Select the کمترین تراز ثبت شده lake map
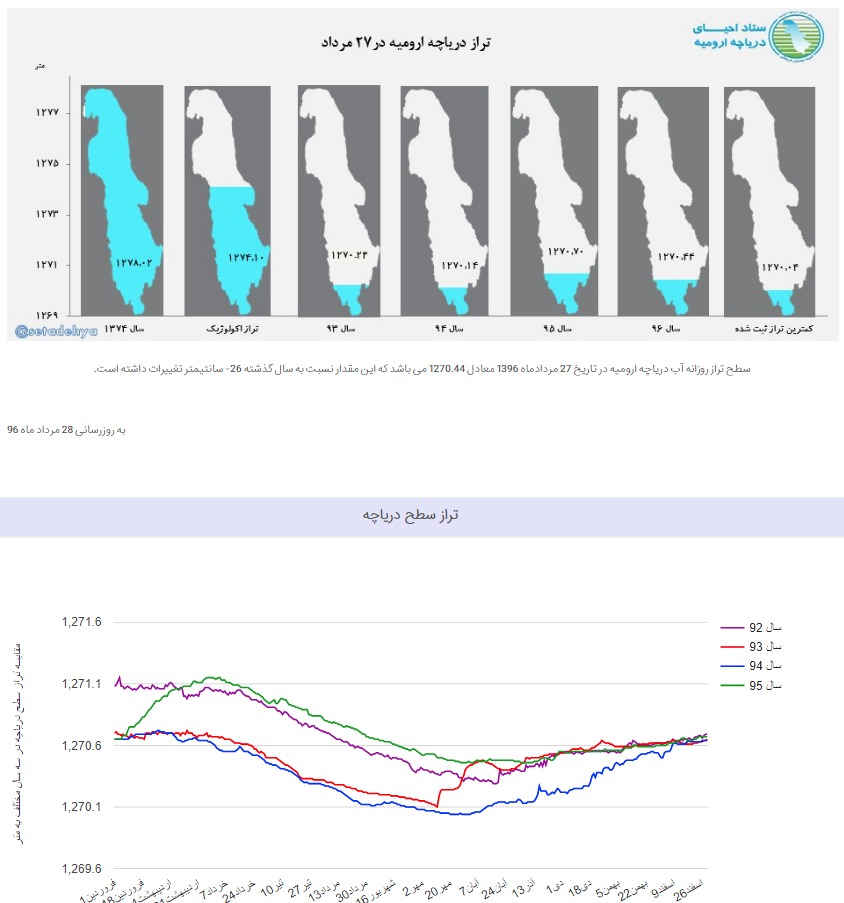Viewport: 844px width, 903px height. click(x=769, y=200)
